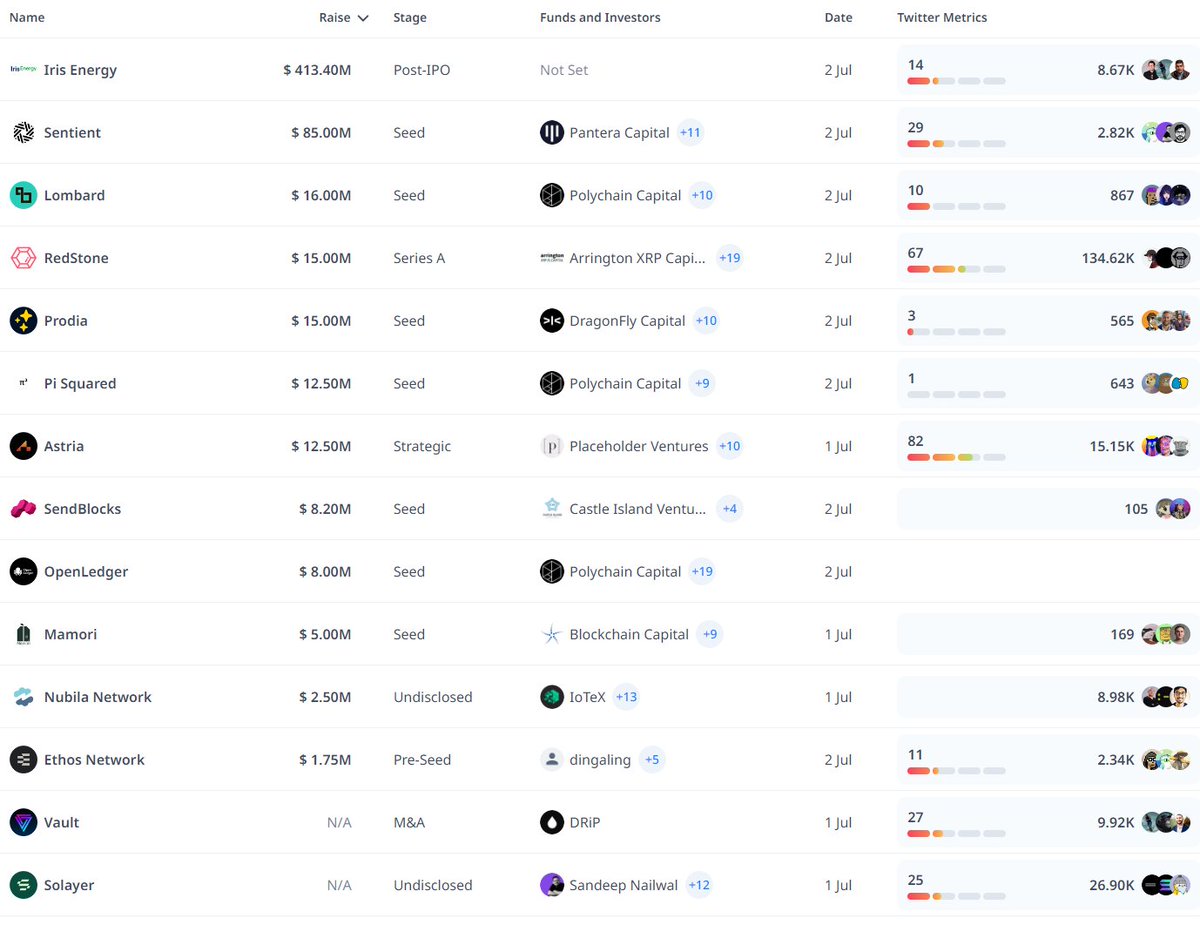Expand the +4 investors badge for SendBlocks
1200x925 pixels.
click(x=730, y=509)
